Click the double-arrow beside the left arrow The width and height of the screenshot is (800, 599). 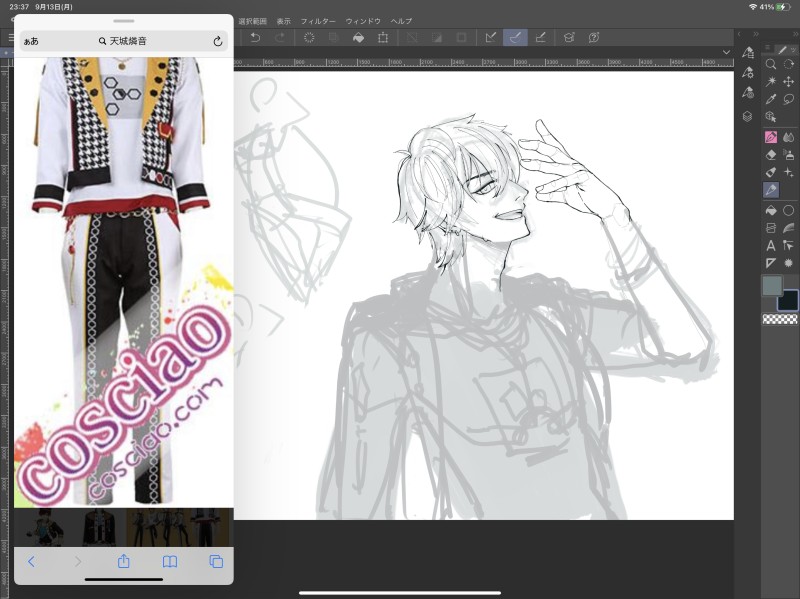coord(756,34)
